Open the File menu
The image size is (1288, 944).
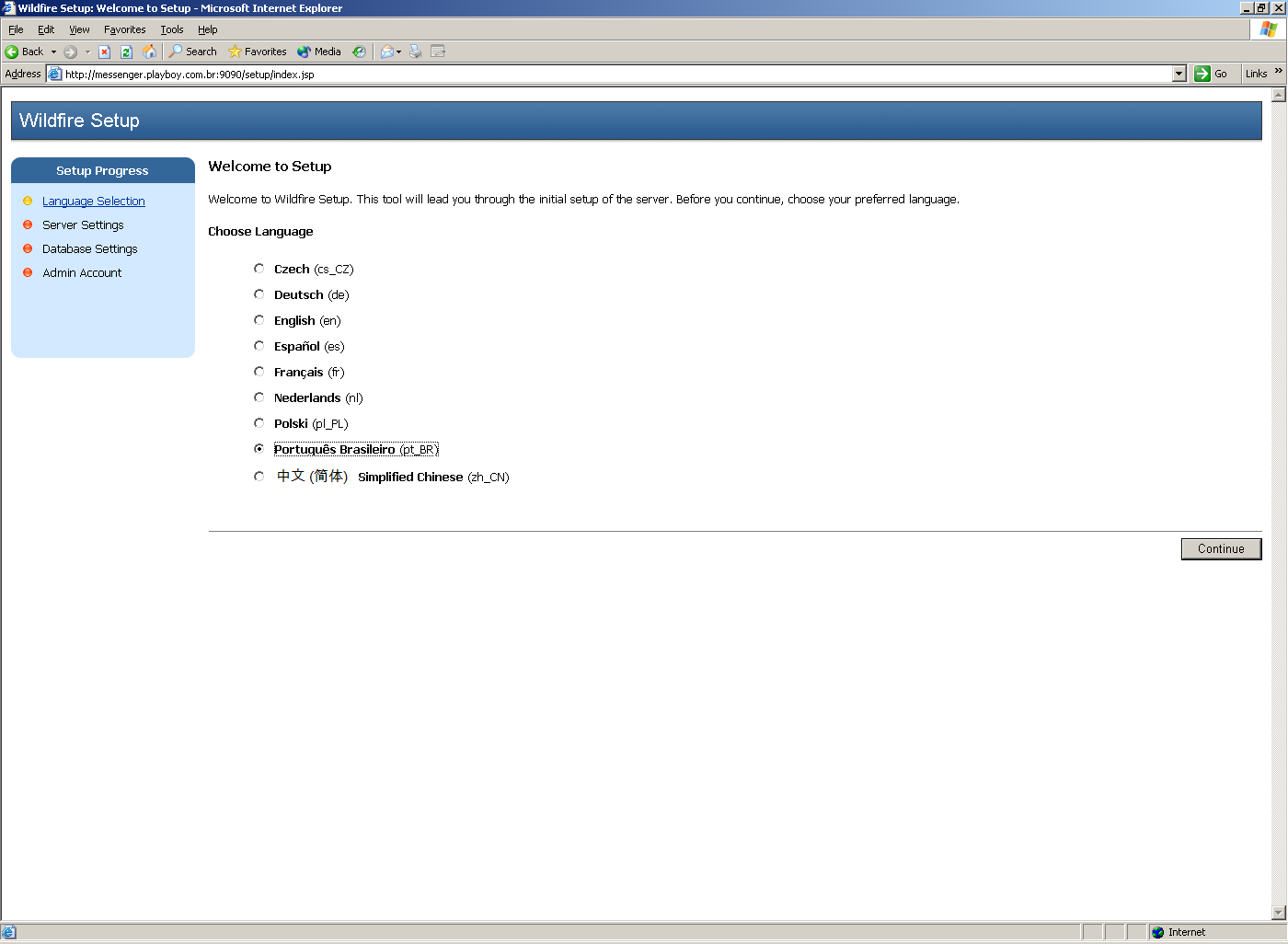click(16, 29)
